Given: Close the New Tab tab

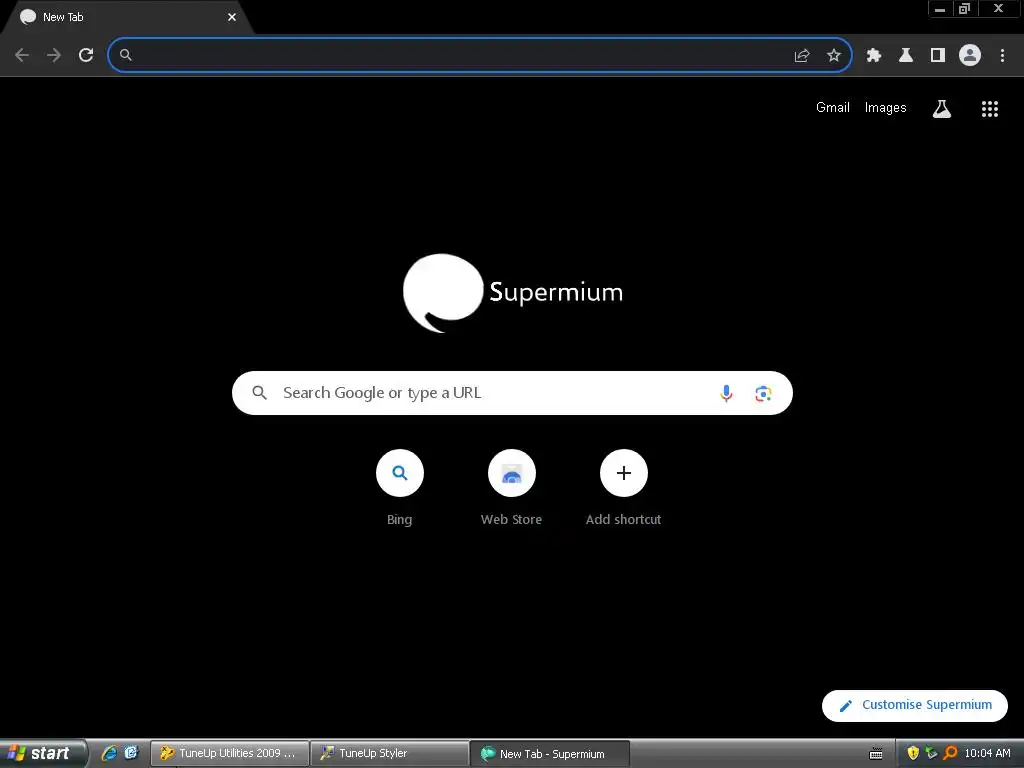Looking at the screenshot, I should 232,17.
